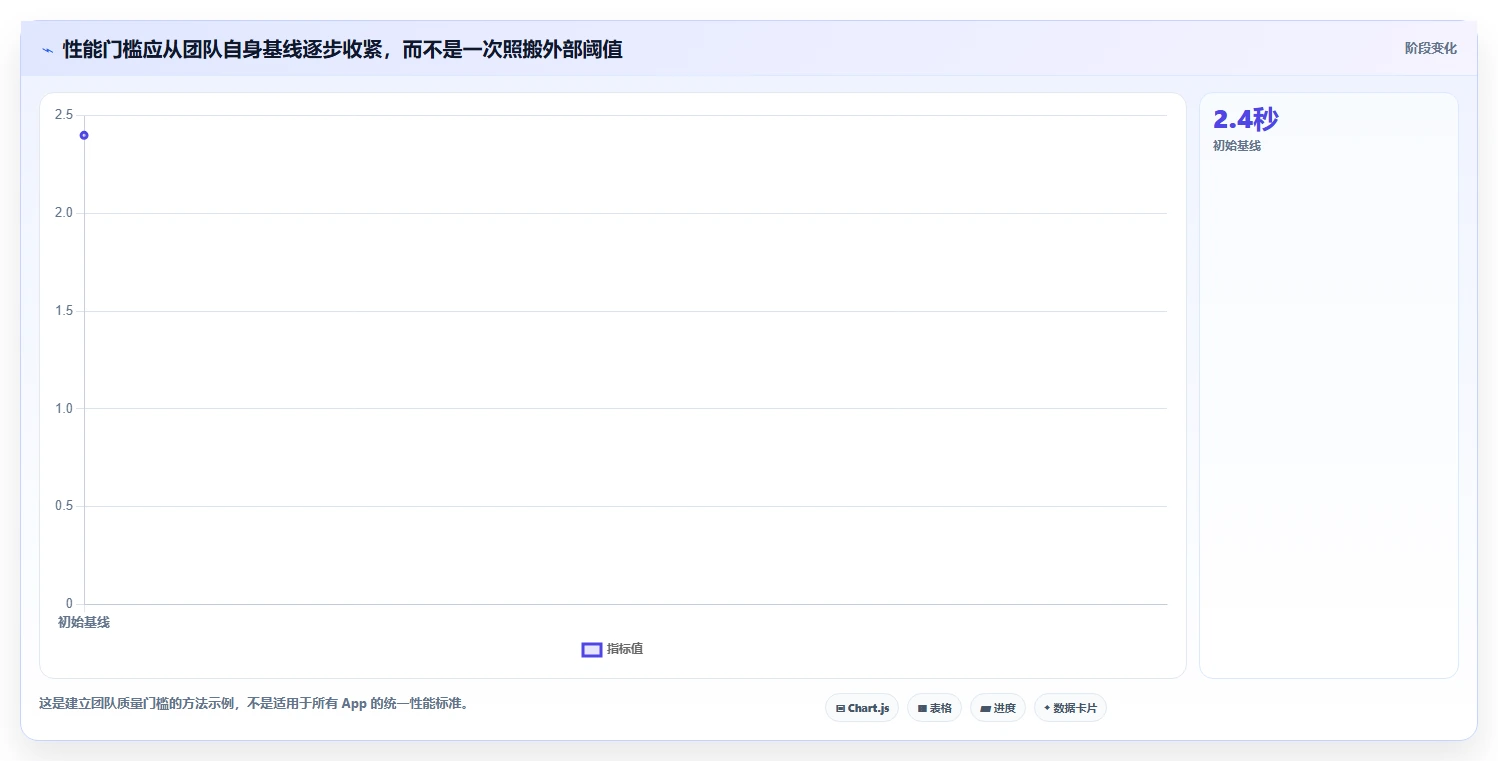The width and height of the screenshot is (1498, 761).
Task: Click the 指标值 legend label
Action: (625, 649)
